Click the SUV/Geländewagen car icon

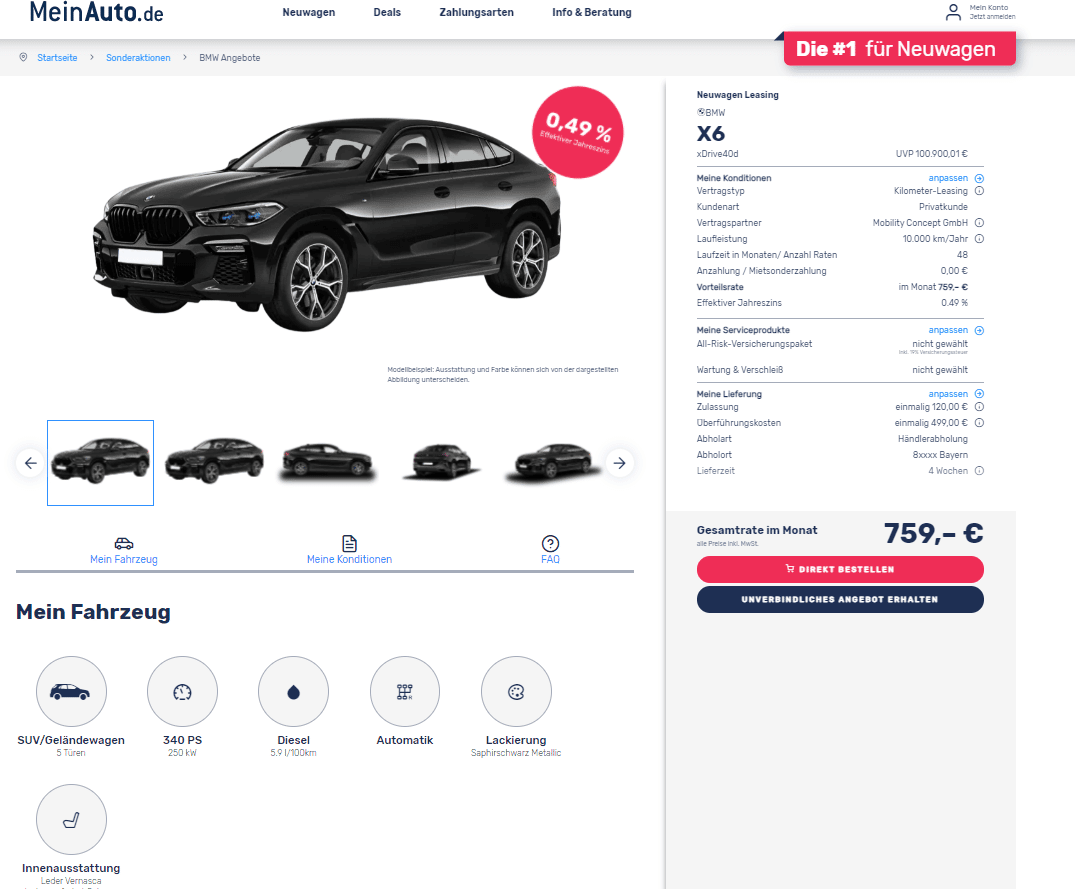pos(71,692)
